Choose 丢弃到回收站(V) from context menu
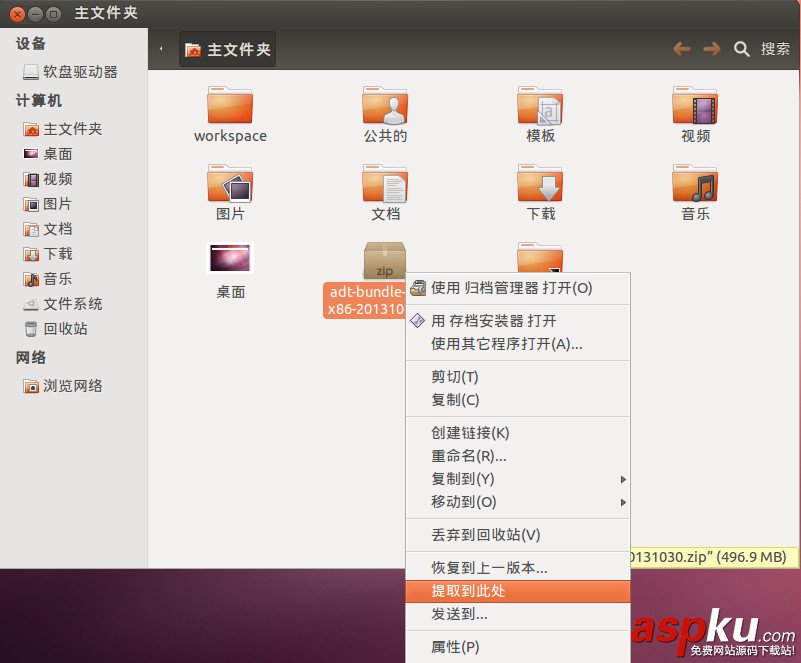 (x=517, y=535)
